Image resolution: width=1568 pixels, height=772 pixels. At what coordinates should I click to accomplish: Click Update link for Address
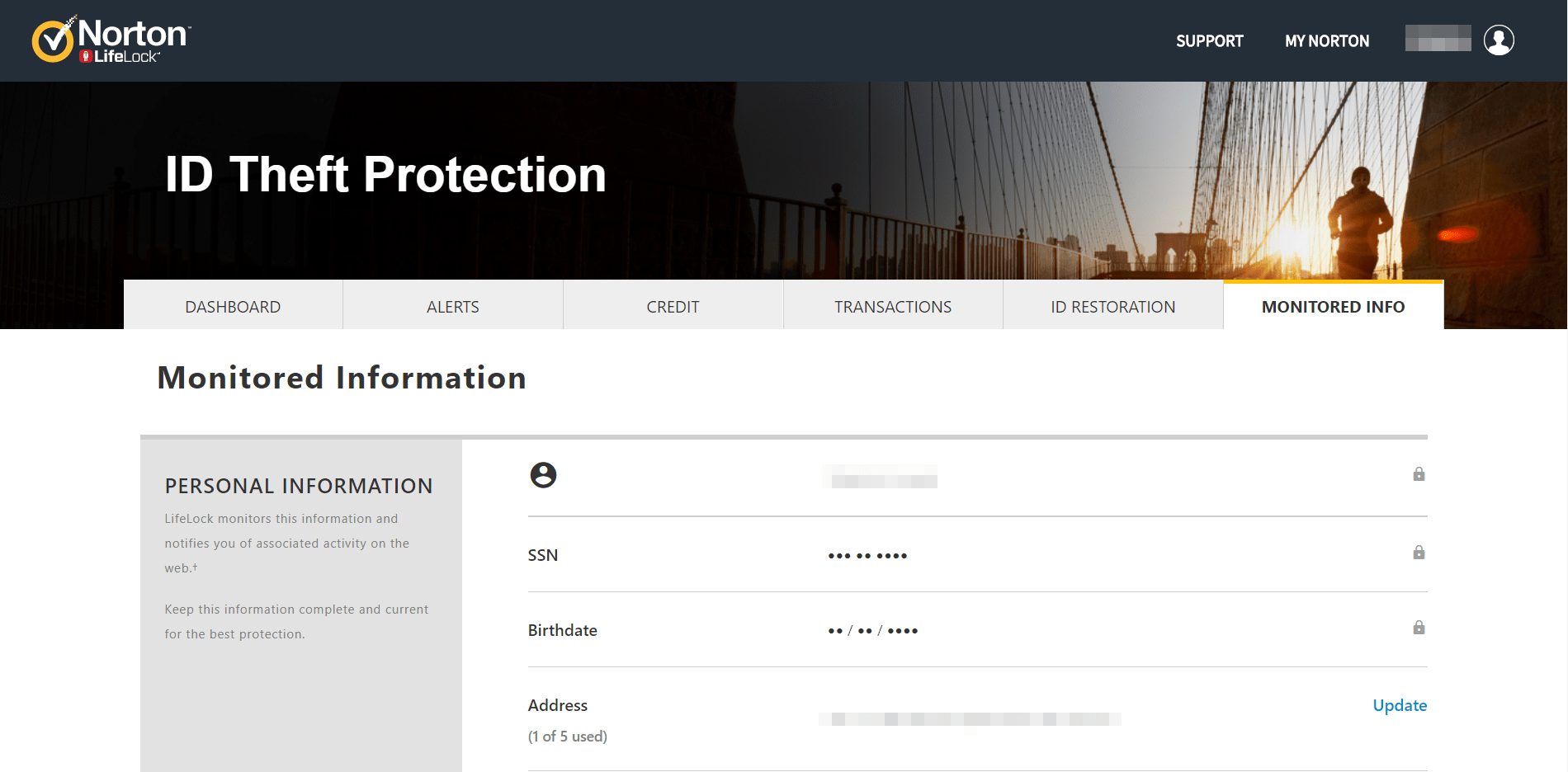coord(1400,705)
